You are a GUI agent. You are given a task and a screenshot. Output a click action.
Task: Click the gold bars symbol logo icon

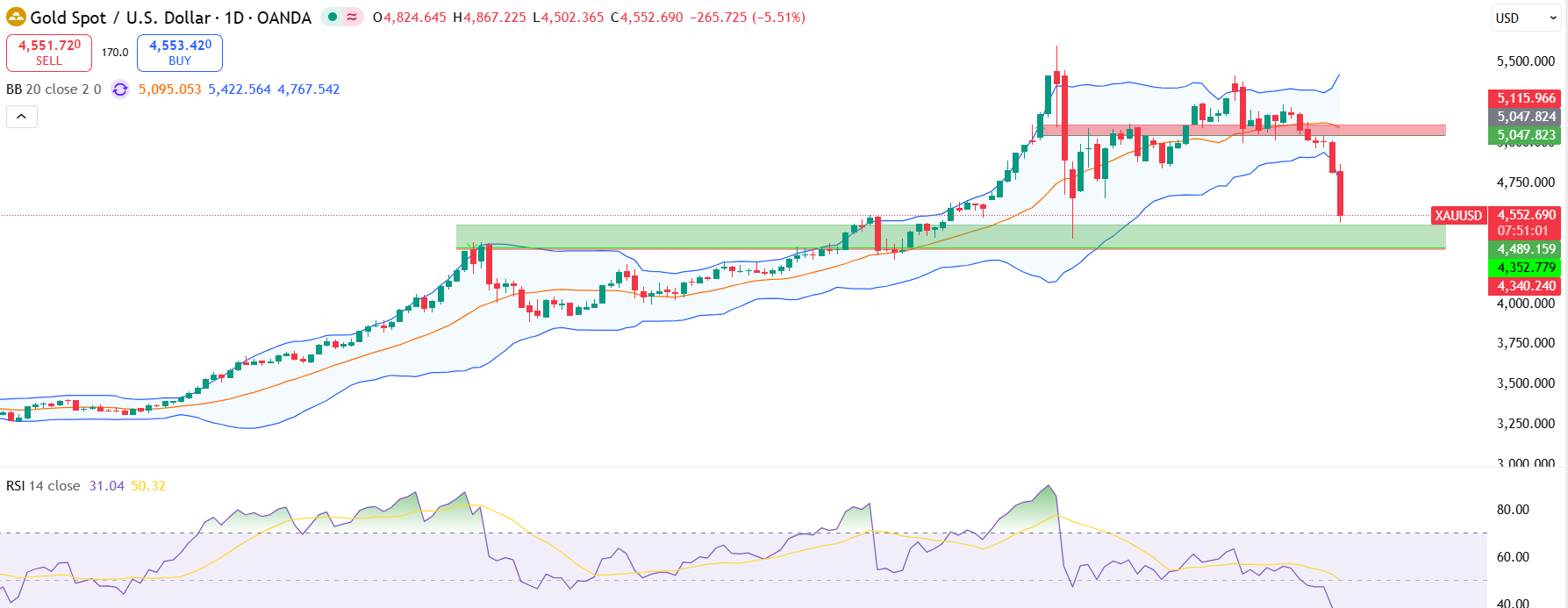(x=16, y=18)
